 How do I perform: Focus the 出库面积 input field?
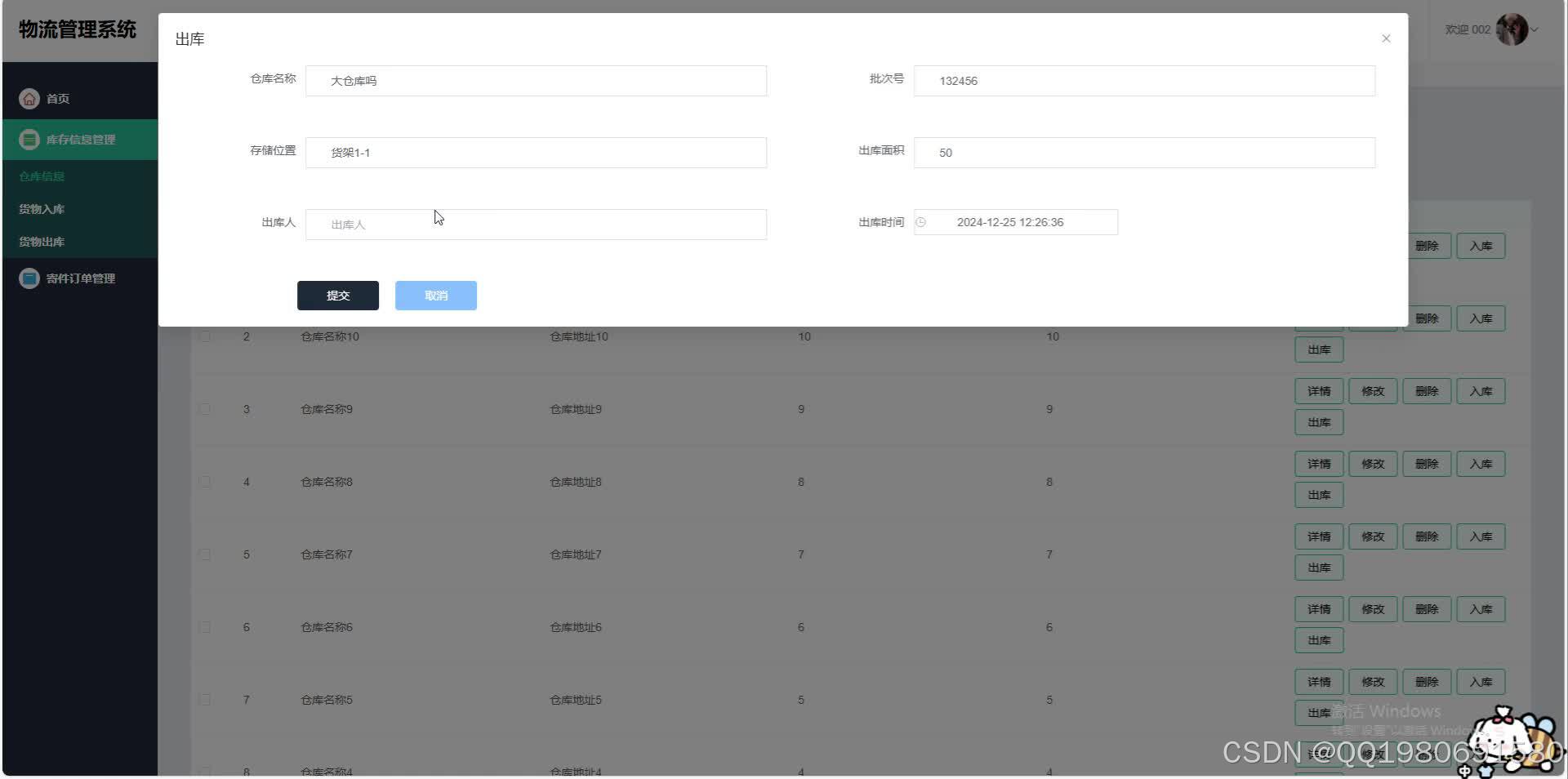(1144, 153)
